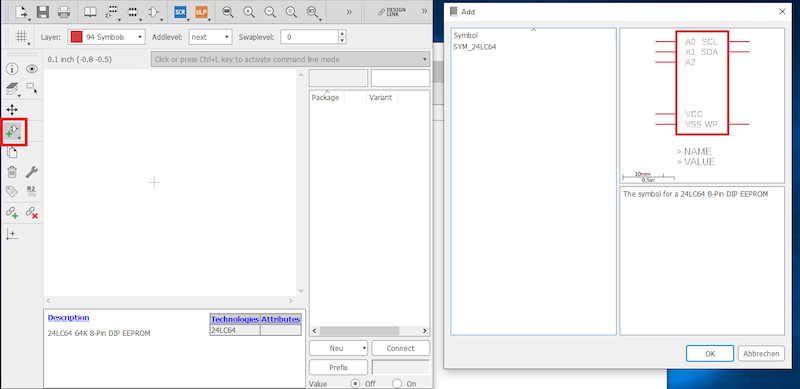The image size is (800, 389).
Task: Expand the command line history dropdown
Action: pyautogui.click(x=425, y=59)
